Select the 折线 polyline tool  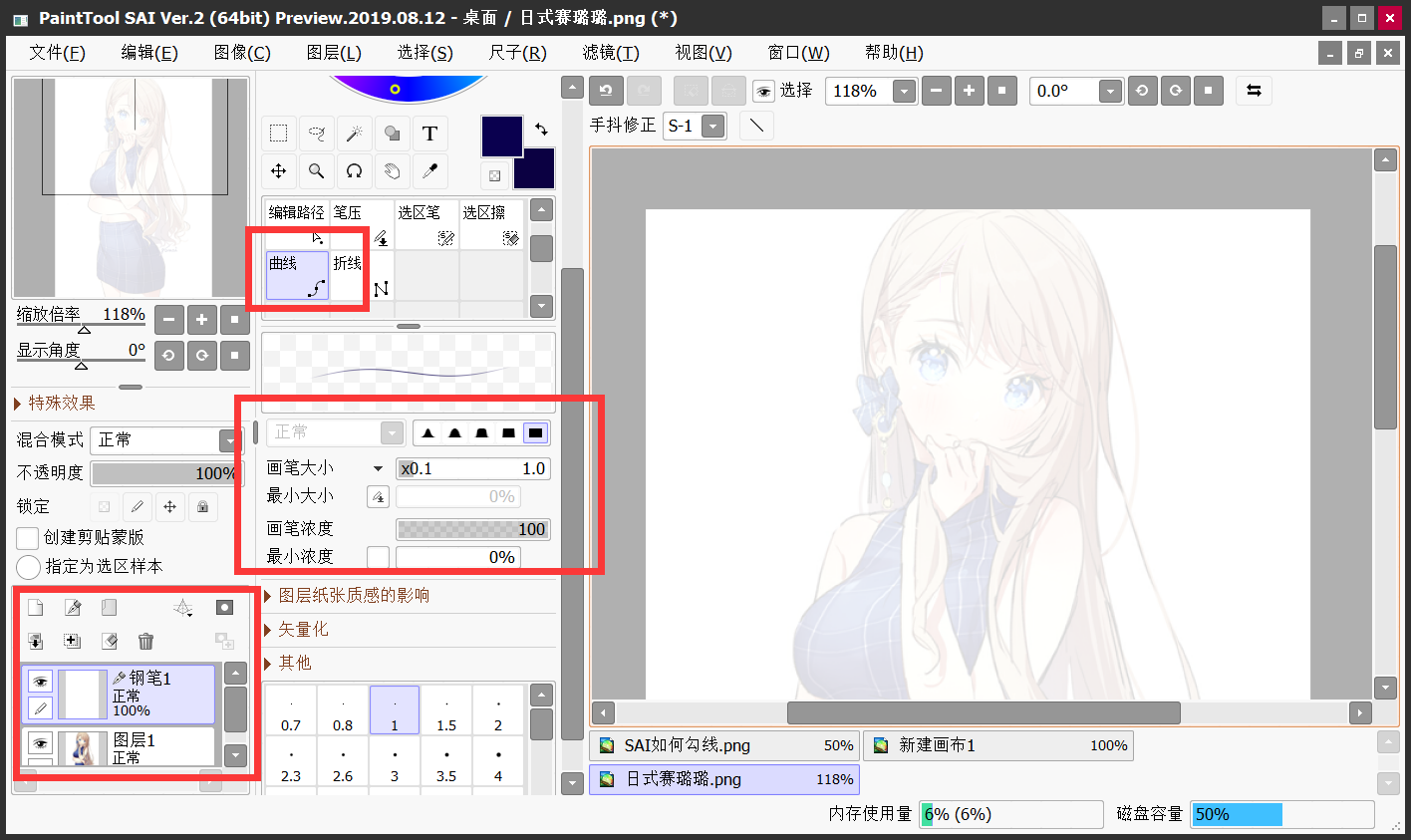point(362,275)
